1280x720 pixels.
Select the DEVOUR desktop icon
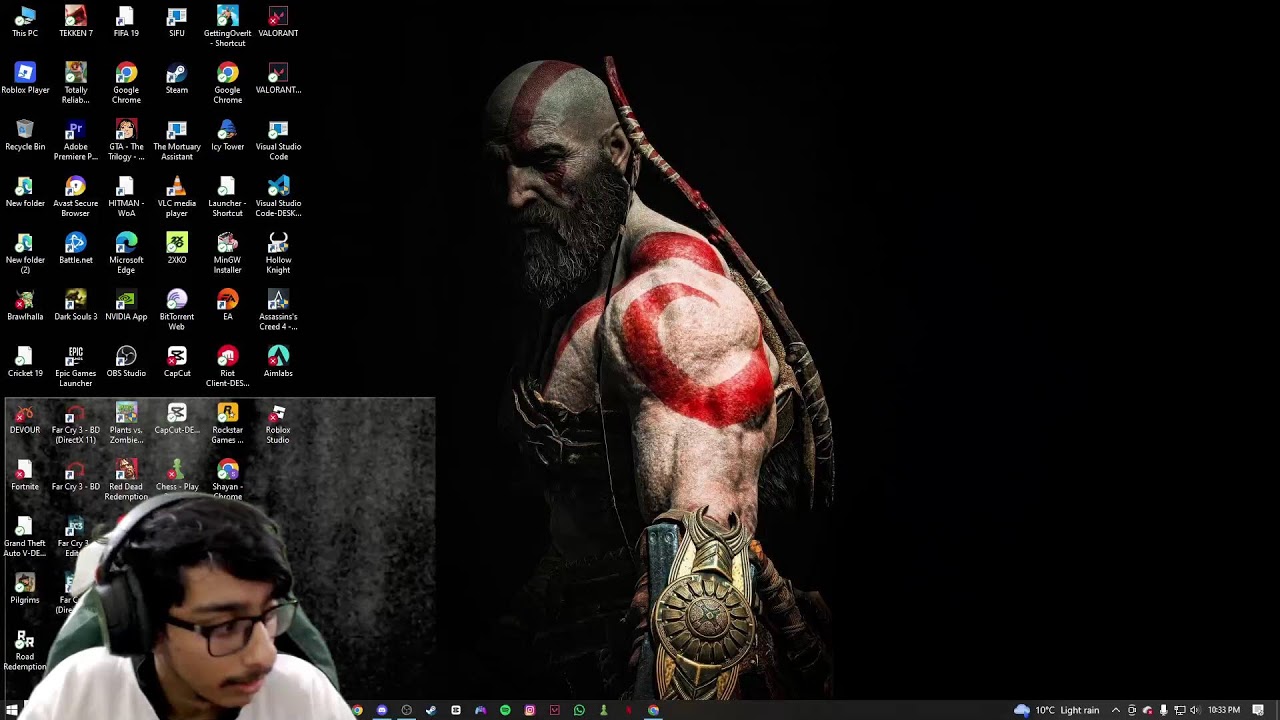[25, 419]
